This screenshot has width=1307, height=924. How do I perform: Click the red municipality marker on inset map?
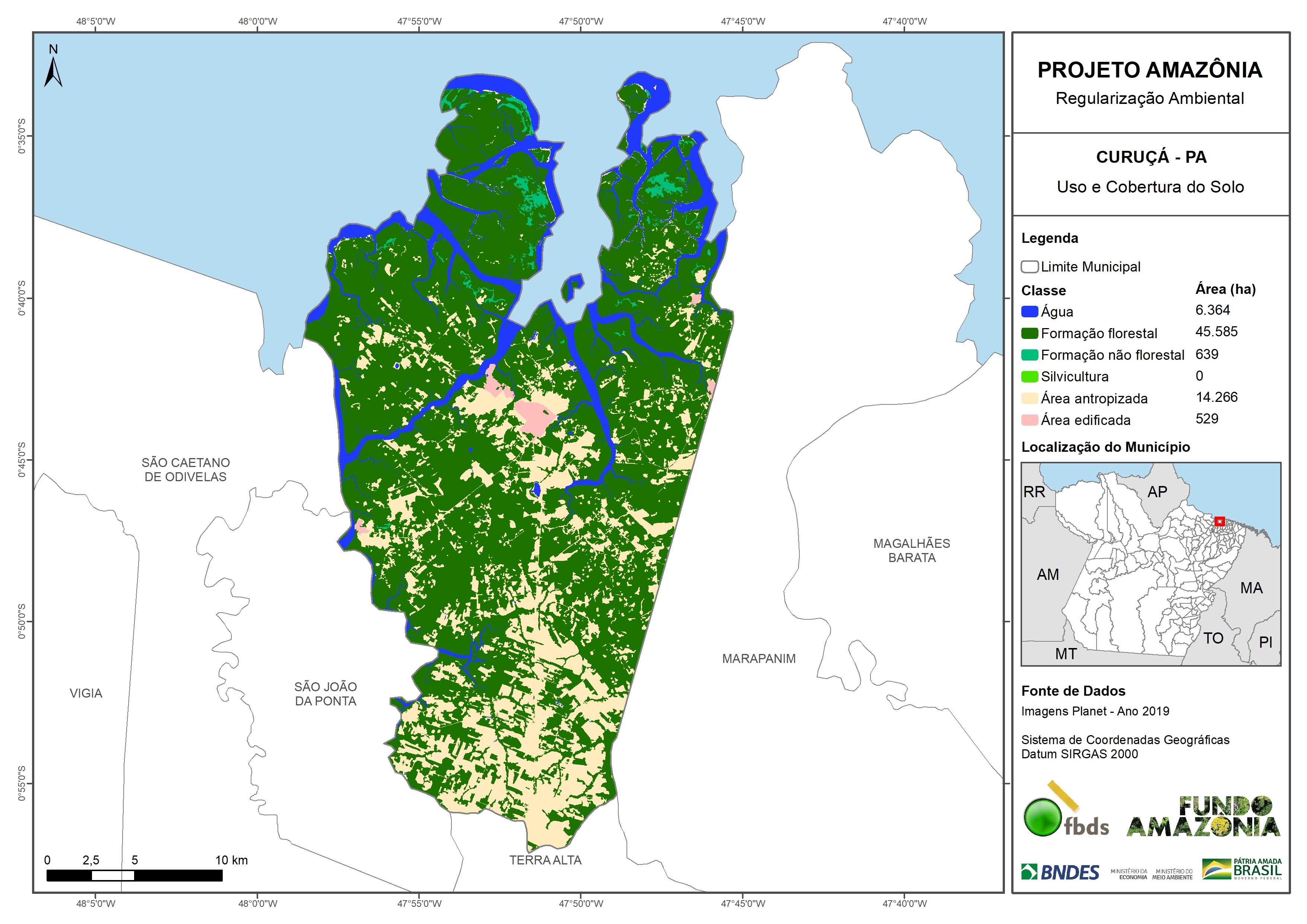pyautogui.click(x=1219, y=521)
